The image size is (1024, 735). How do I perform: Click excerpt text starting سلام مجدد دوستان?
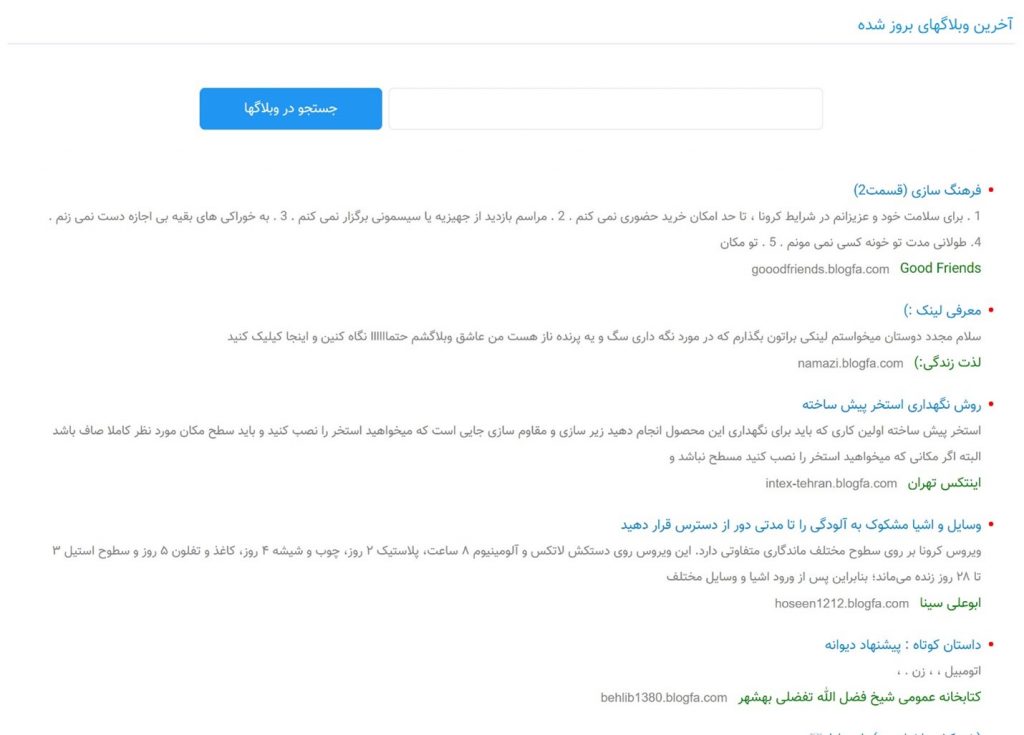coord(604,336)
